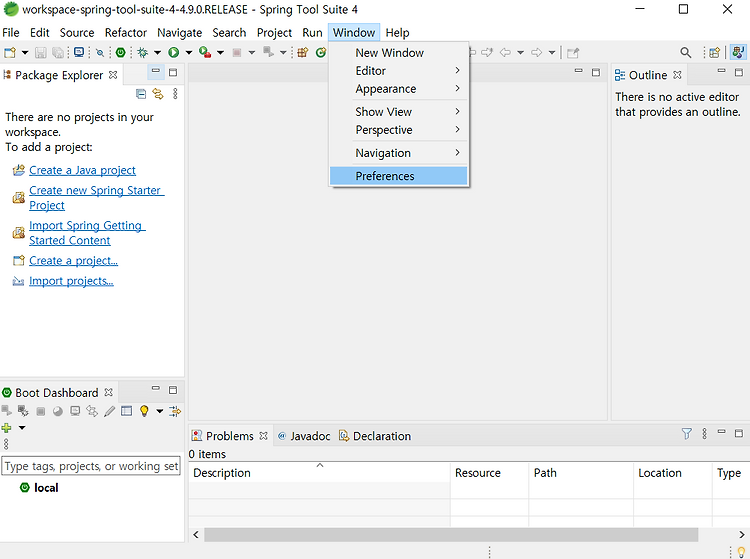Open the Help menu
The width and height of the screenshot is (750, 559).
tap(397, 33)
